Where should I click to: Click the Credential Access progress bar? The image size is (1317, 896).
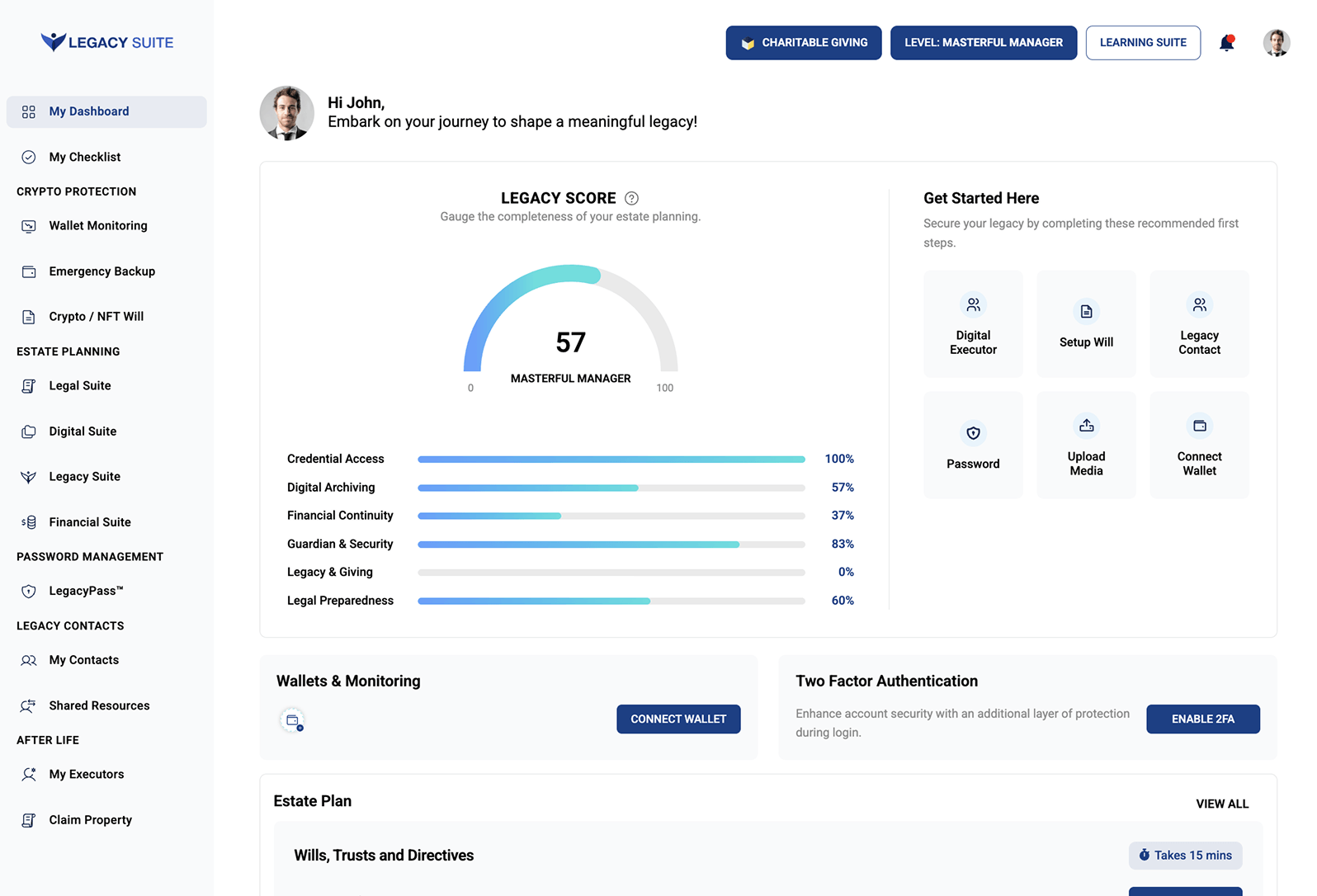(x=611, y=459)
